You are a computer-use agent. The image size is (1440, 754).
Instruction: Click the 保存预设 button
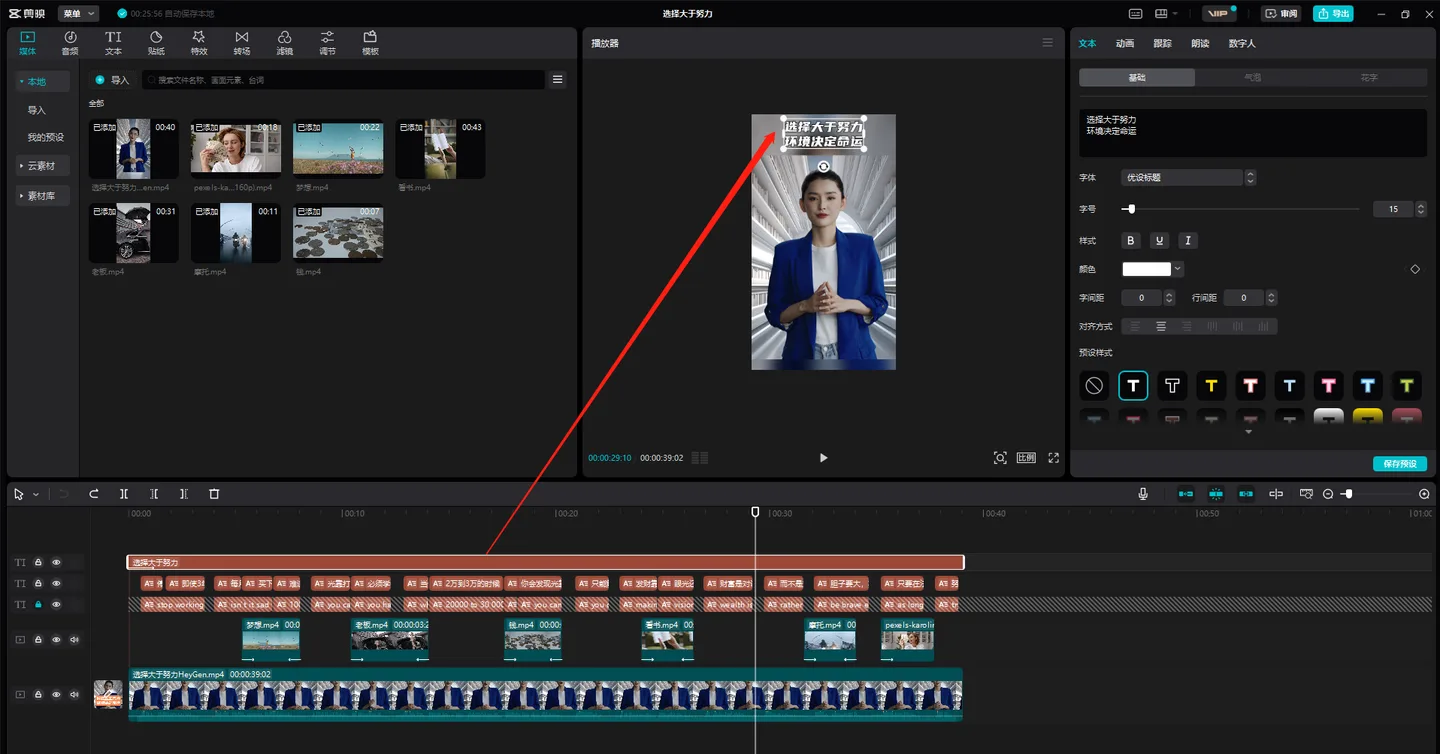pyautogui.click(x=1399, y=464)
